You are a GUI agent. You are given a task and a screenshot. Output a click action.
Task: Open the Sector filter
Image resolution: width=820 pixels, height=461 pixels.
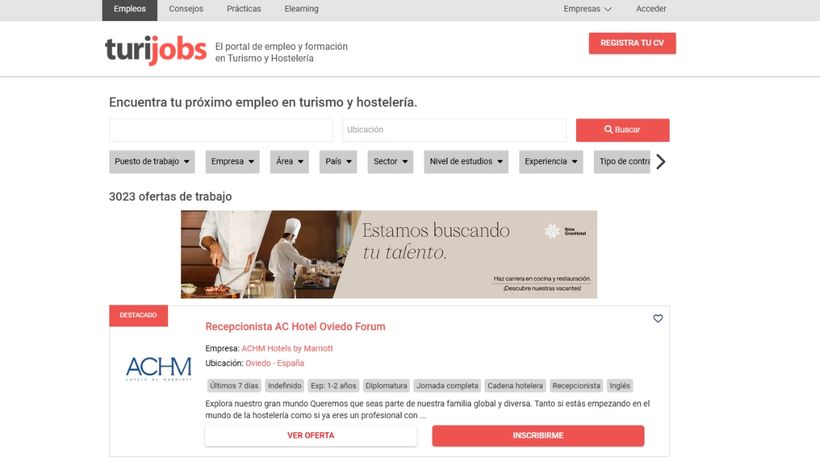(x=390, y=162)
